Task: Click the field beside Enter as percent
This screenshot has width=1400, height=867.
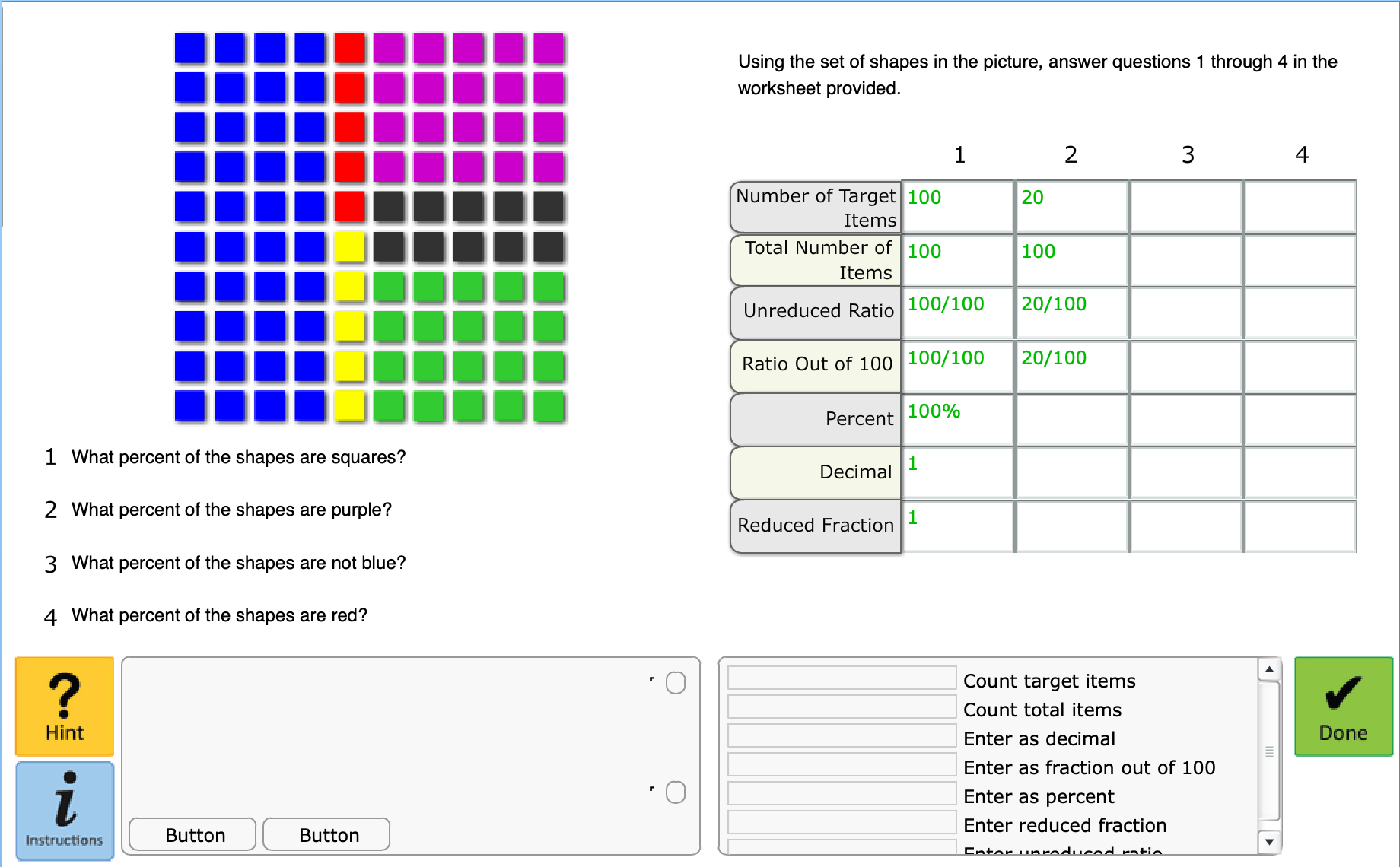Action: (842, 793)
